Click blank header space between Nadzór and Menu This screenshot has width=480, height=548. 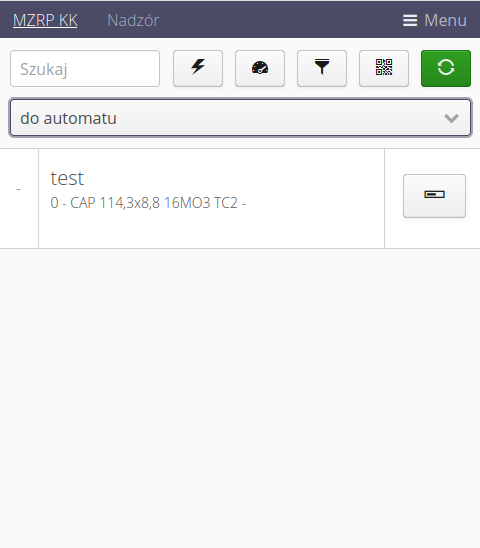(280, 20)
